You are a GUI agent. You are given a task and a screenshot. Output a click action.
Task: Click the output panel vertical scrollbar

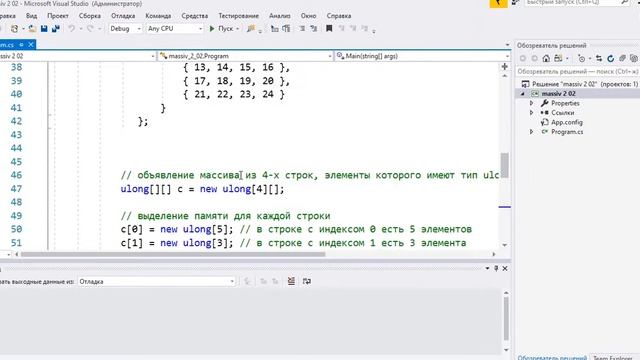[x=506, y=319]
